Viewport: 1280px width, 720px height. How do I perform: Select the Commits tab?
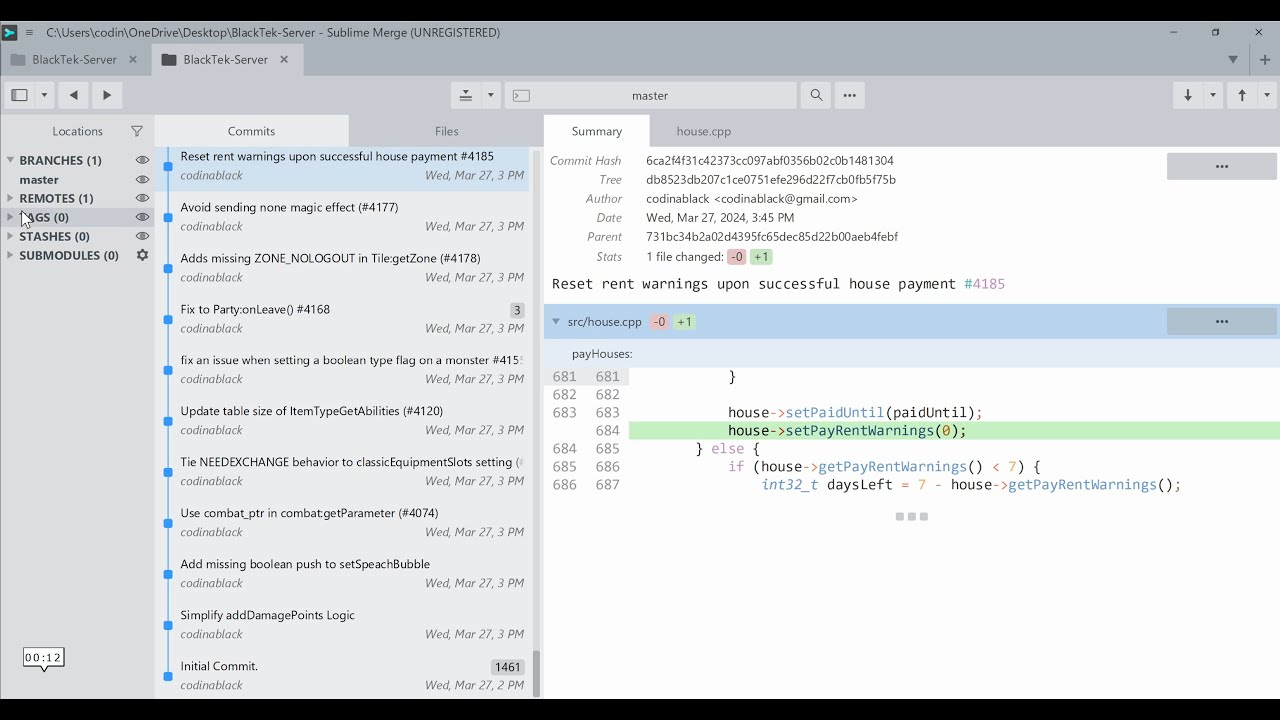tap(251, 131)
